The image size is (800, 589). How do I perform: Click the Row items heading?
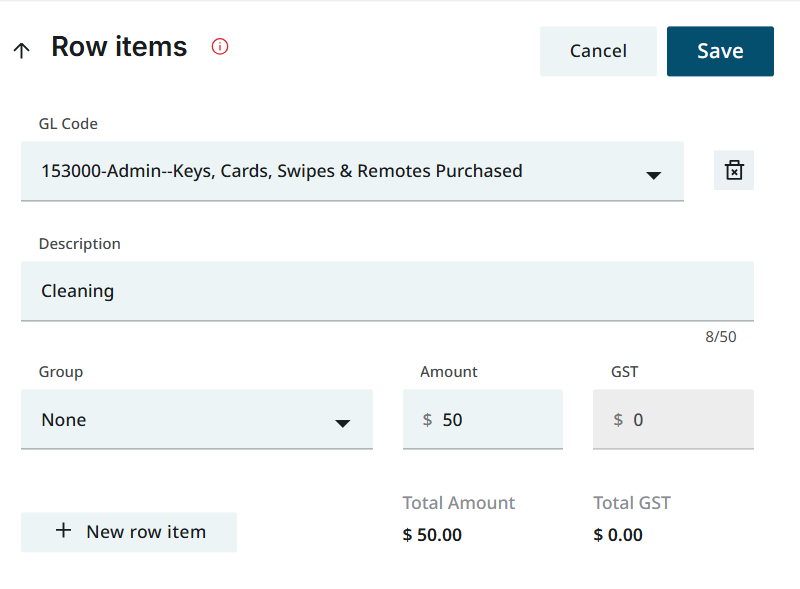(x=119, y=47)
